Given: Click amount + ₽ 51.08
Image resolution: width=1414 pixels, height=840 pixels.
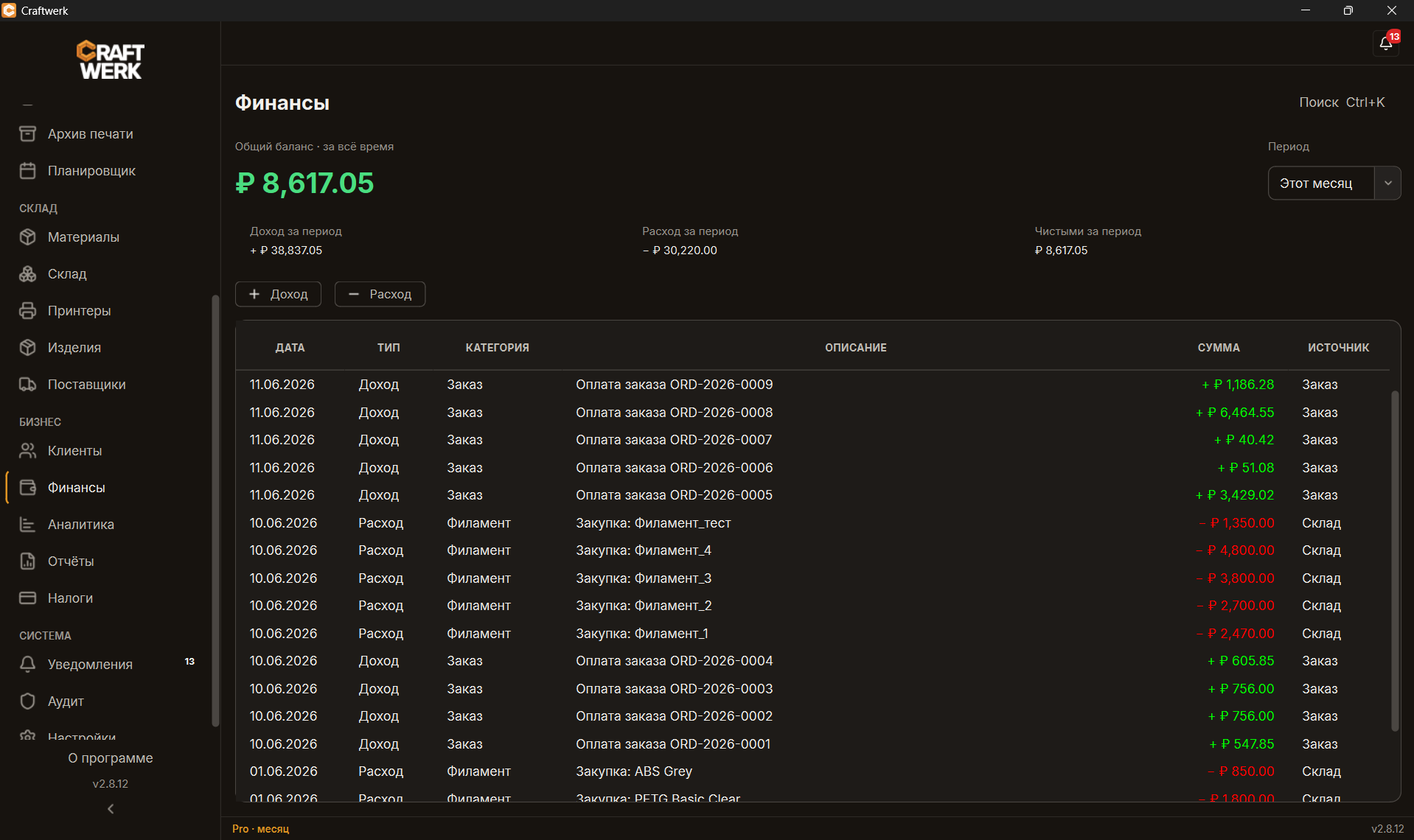Looking at the screenshot, I should (1245, 468).
